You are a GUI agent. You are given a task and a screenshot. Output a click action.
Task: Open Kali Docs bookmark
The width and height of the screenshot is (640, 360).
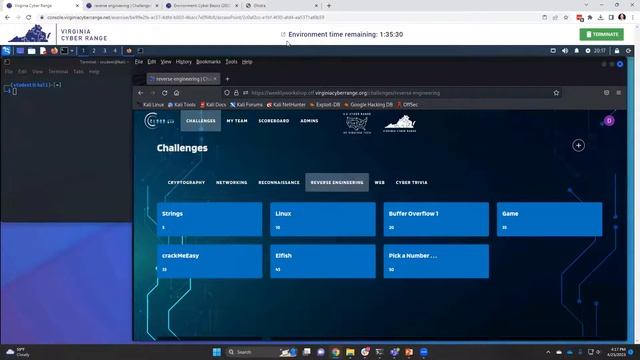click(x=213, y=104)
